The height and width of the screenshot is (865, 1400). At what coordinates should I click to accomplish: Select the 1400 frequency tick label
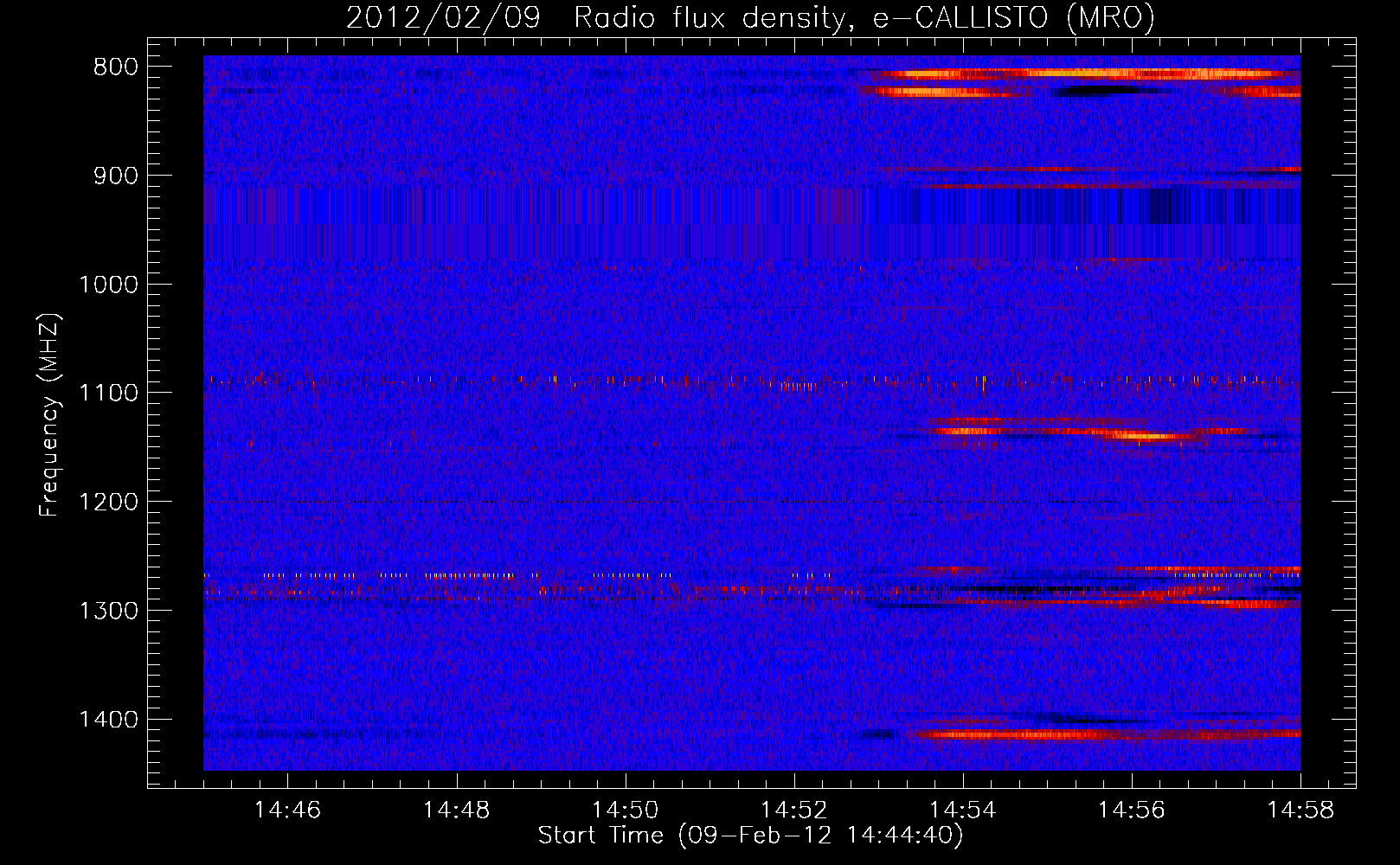[108, 720]
